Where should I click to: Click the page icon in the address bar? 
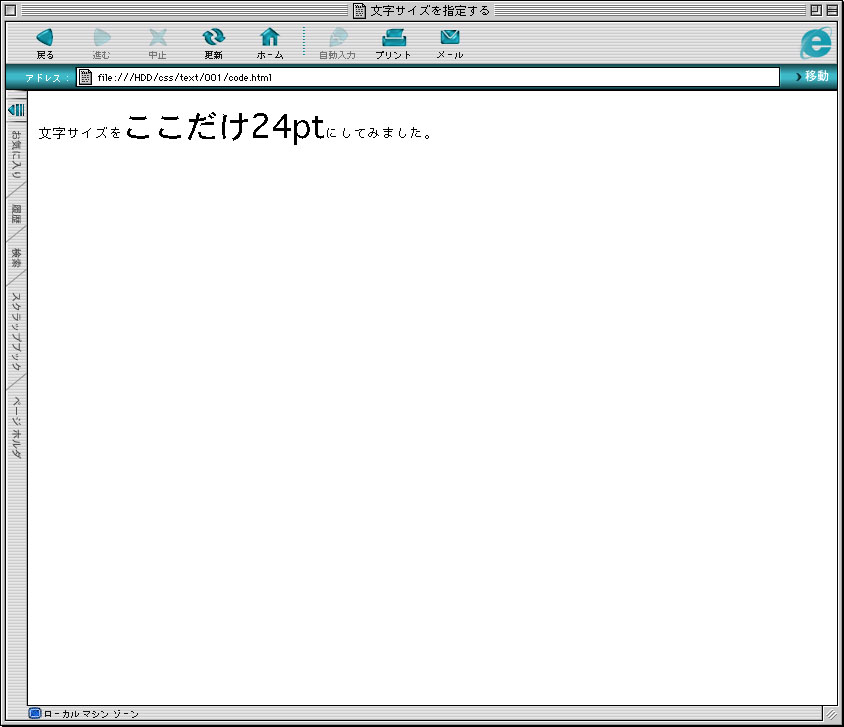(x=85, y=77)
